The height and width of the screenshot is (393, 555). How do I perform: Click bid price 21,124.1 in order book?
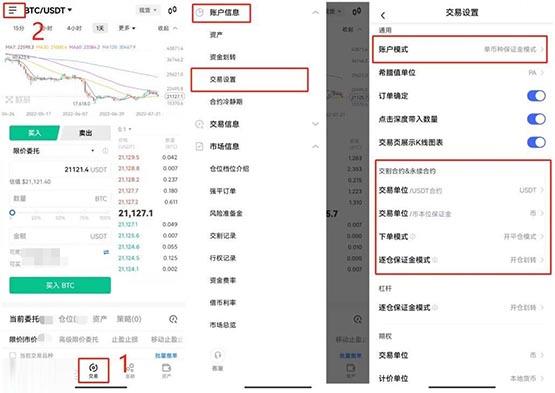click(128, 269)
